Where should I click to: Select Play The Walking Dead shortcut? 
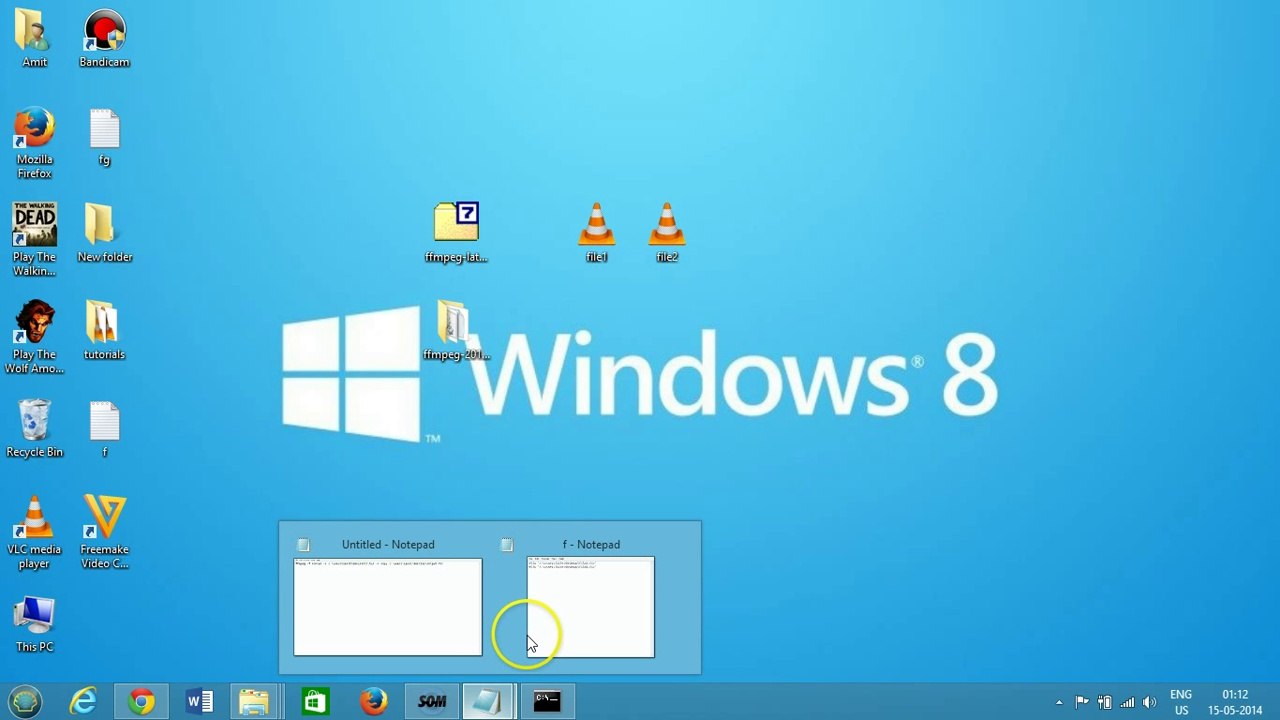coord(34,240)
